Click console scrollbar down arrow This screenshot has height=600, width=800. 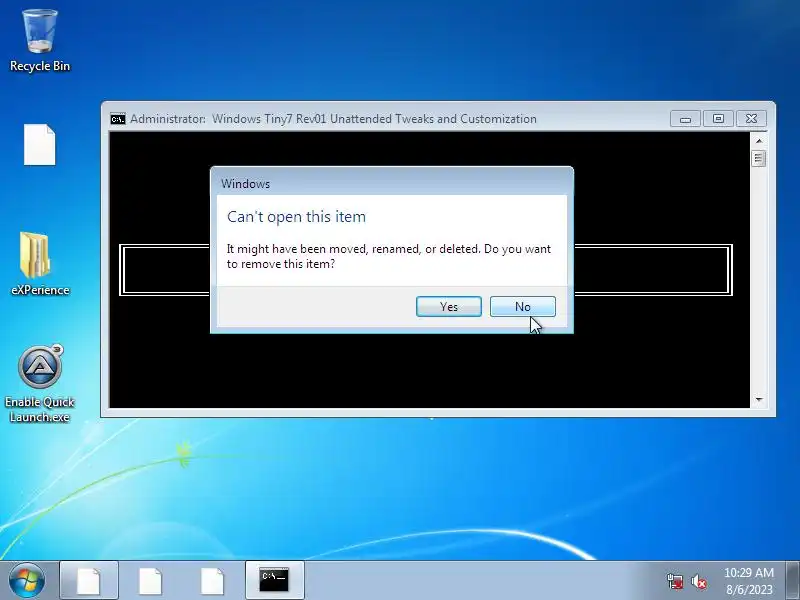pyautogui.click(x=759, y=399)
